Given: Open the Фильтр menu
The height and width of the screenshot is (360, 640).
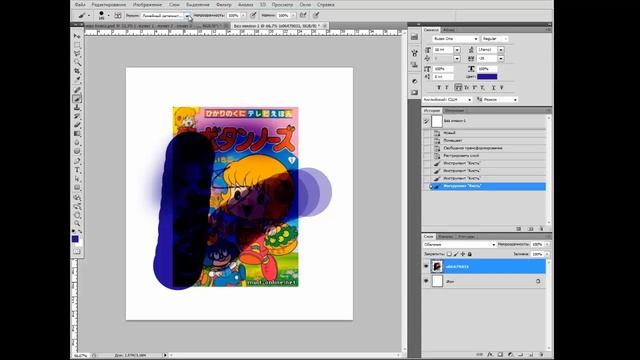Looking at the screenshot, I should (224, 4).
